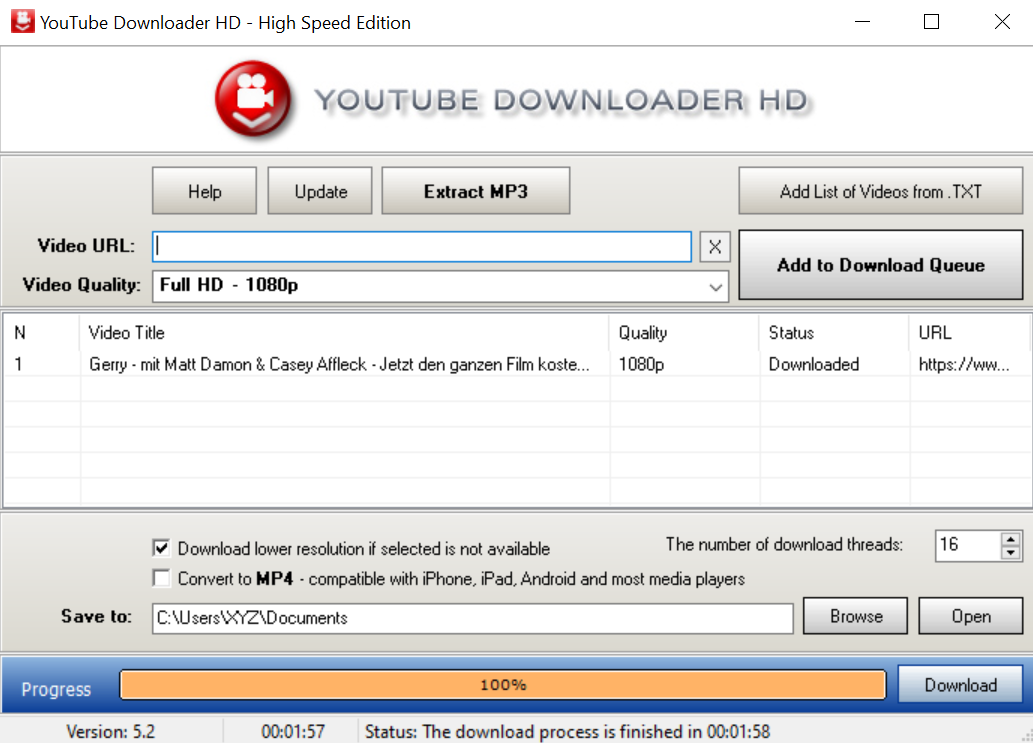
Task: Browse for a save folder
Action: pos(856,617)
